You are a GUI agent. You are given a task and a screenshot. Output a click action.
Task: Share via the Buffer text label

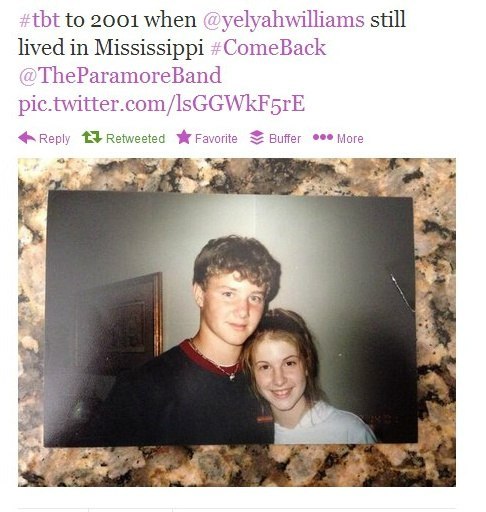click(285, 138)
